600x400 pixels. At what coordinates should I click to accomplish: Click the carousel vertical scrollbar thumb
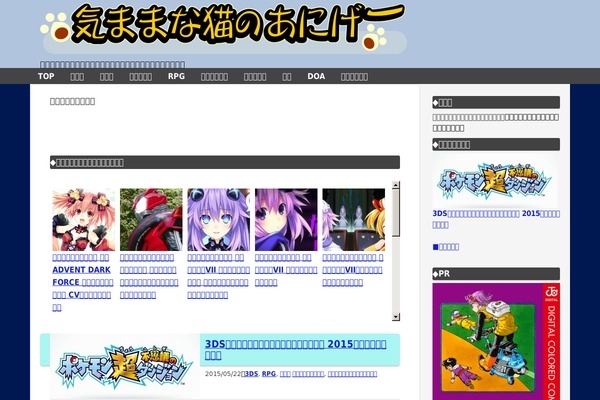click(x=396, y=212)
